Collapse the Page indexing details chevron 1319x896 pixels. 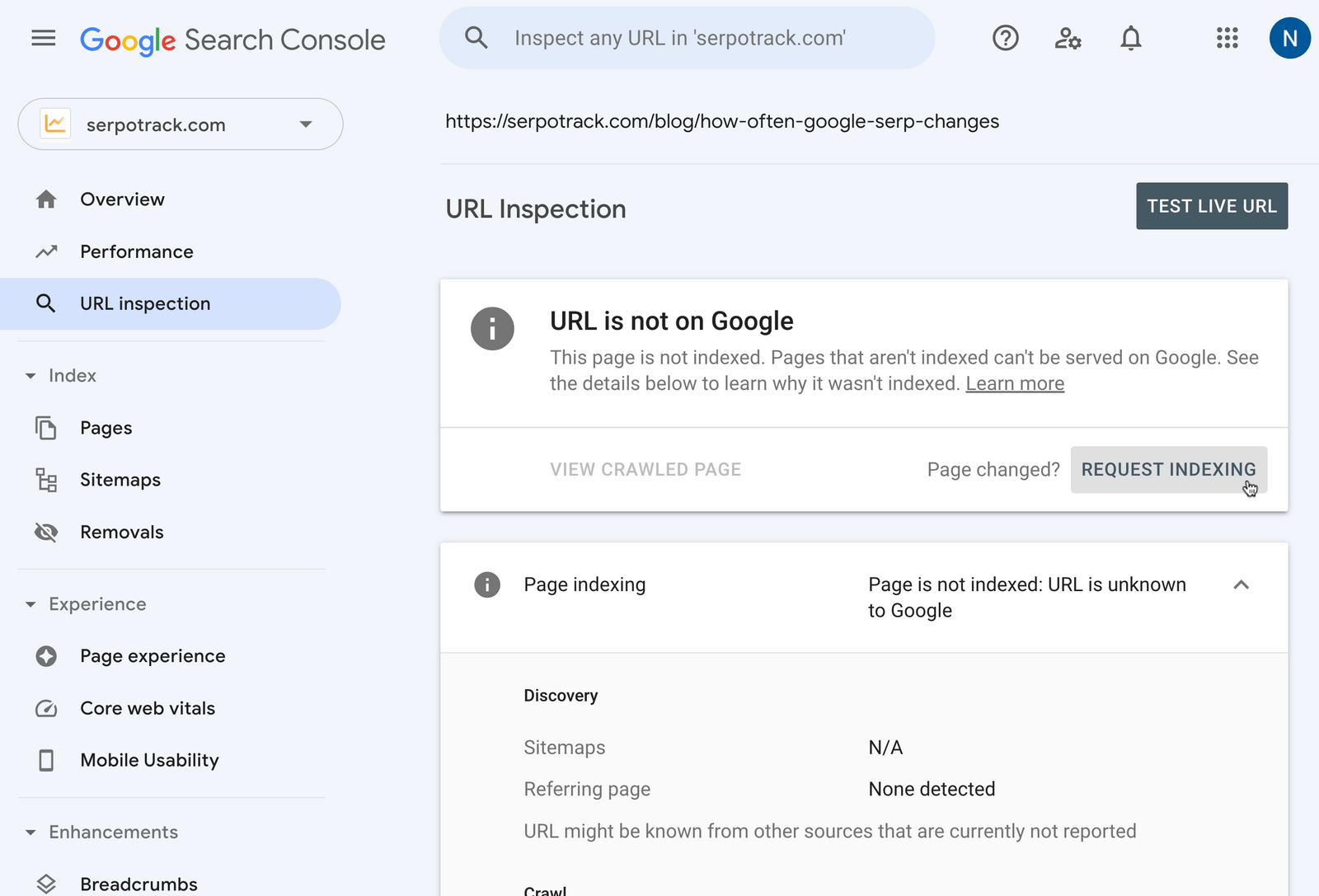1241,584
